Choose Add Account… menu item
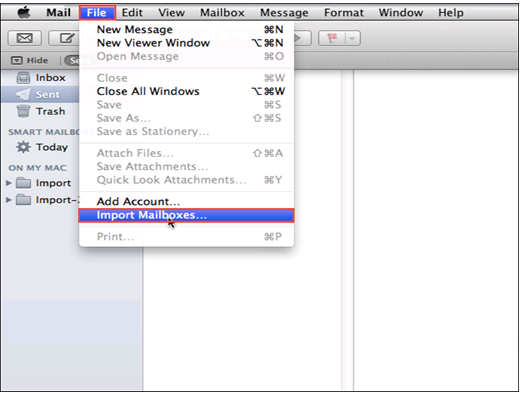The image size is (523, 393). pos(186,201)
